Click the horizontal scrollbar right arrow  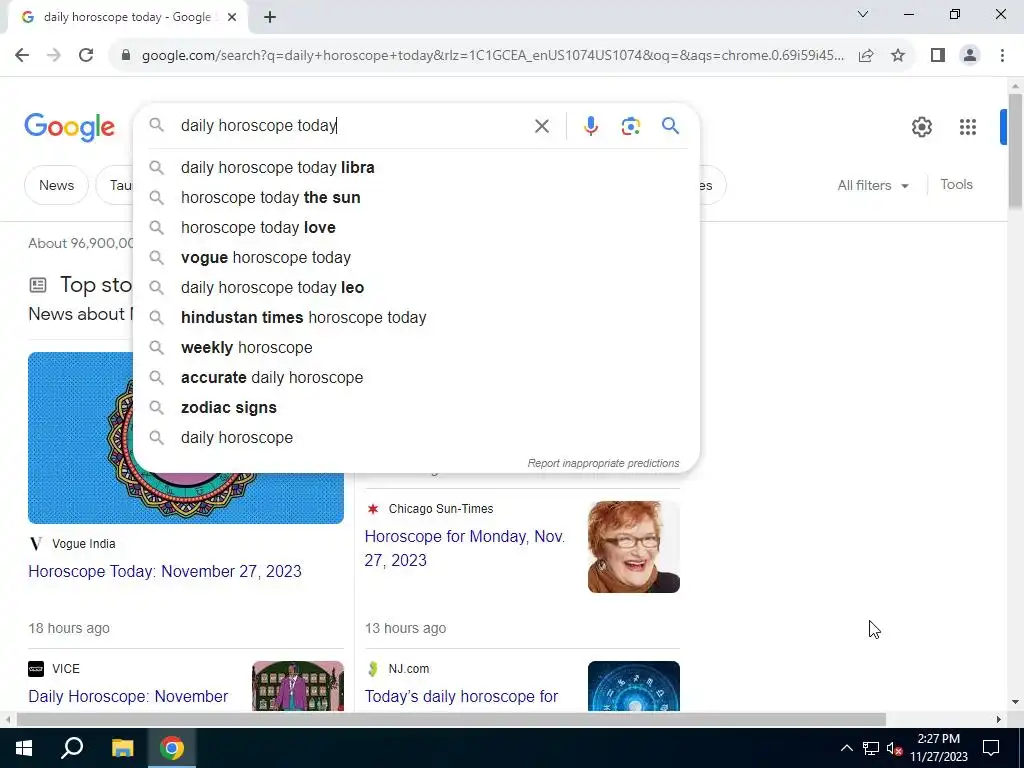[999, 720]
